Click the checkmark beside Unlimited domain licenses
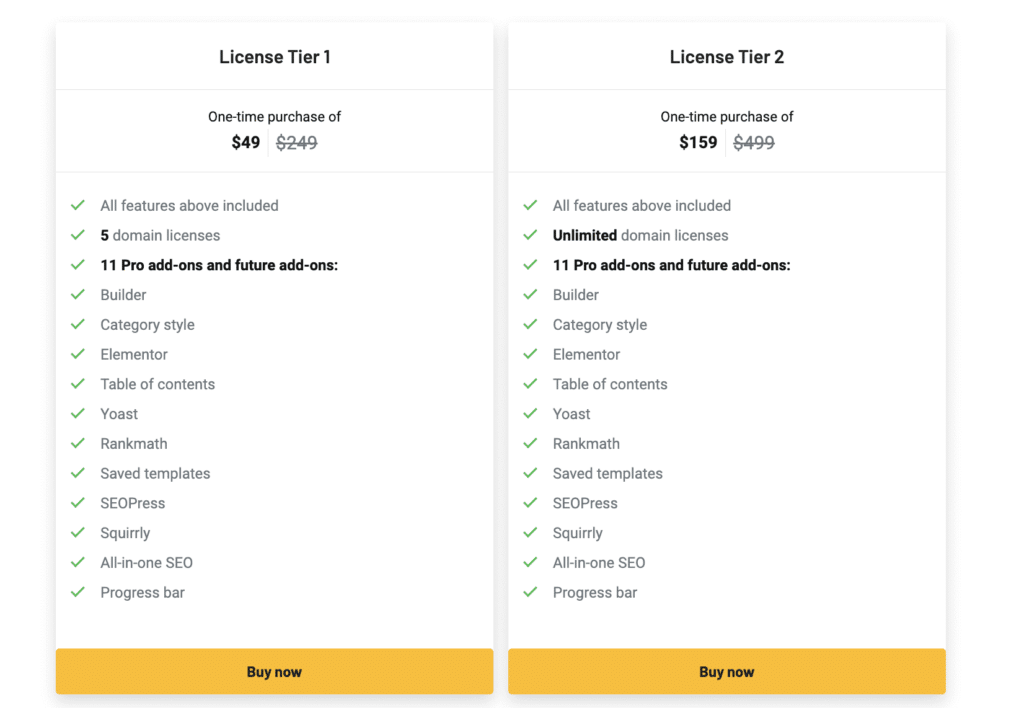The image size is (1024, 708). 530,236
